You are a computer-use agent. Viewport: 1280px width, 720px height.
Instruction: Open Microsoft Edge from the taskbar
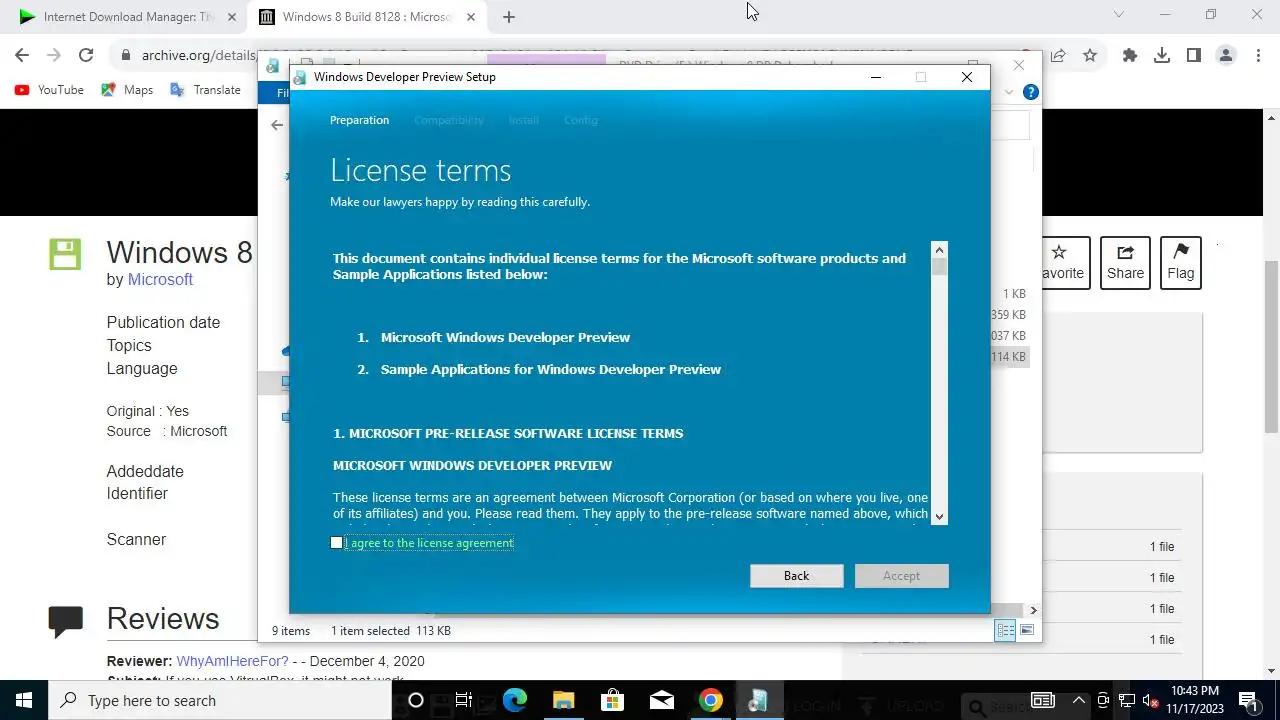pos(514,700)
